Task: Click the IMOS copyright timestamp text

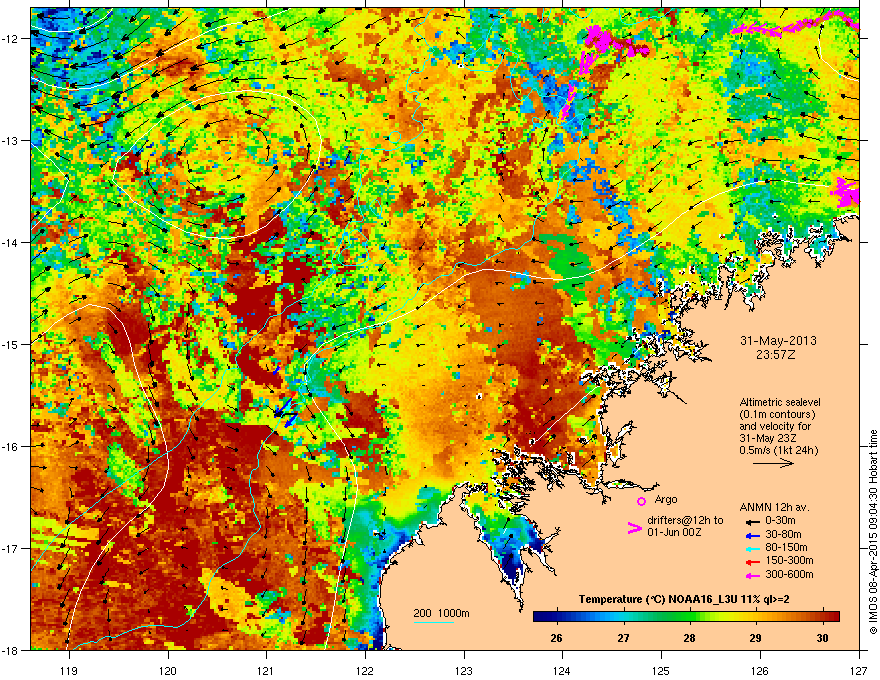Action: point(873,532)
